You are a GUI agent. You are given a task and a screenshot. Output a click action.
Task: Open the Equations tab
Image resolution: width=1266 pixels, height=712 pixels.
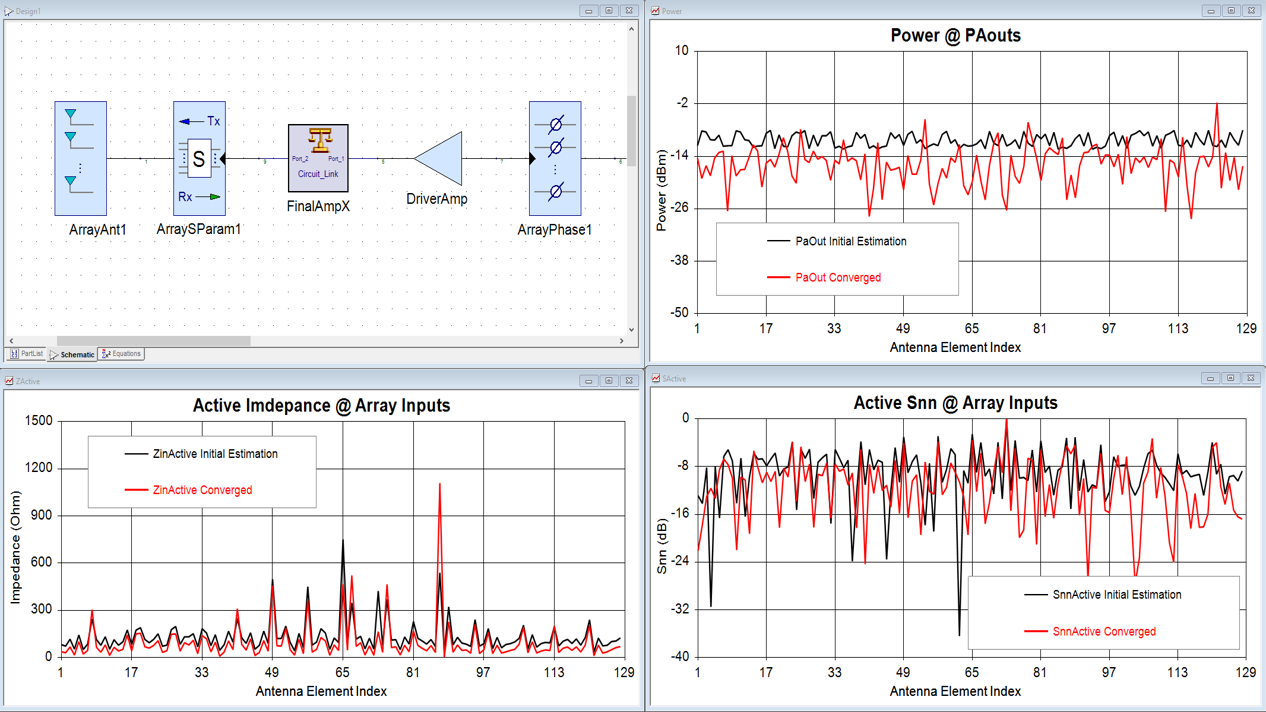pos(121,354)
